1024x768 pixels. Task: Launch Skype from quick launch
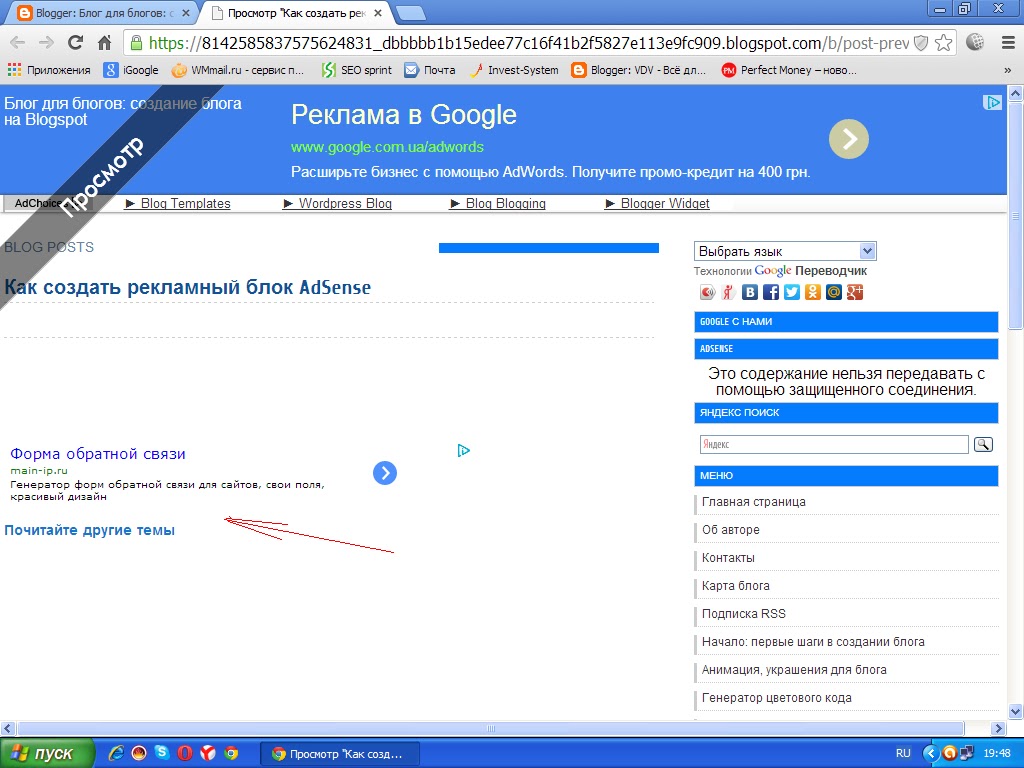(x=161, y=753)
